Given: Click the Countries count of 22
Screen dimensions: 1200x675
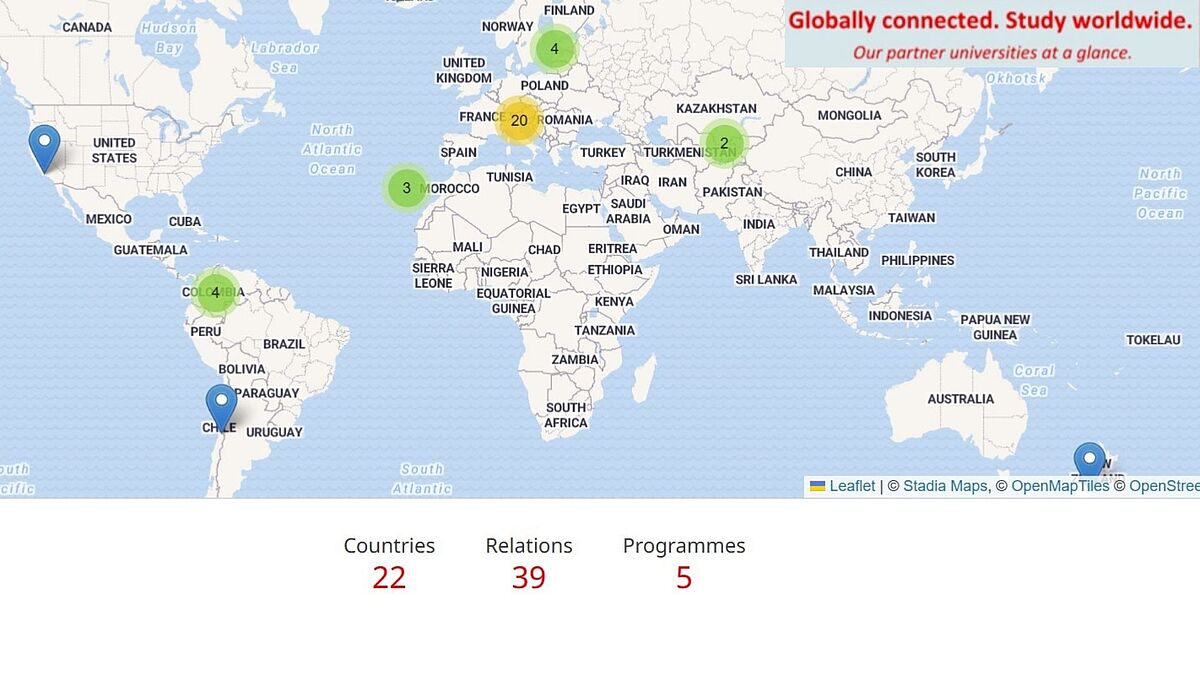Looking at the screenshot, I should click(x=389, y=578).
